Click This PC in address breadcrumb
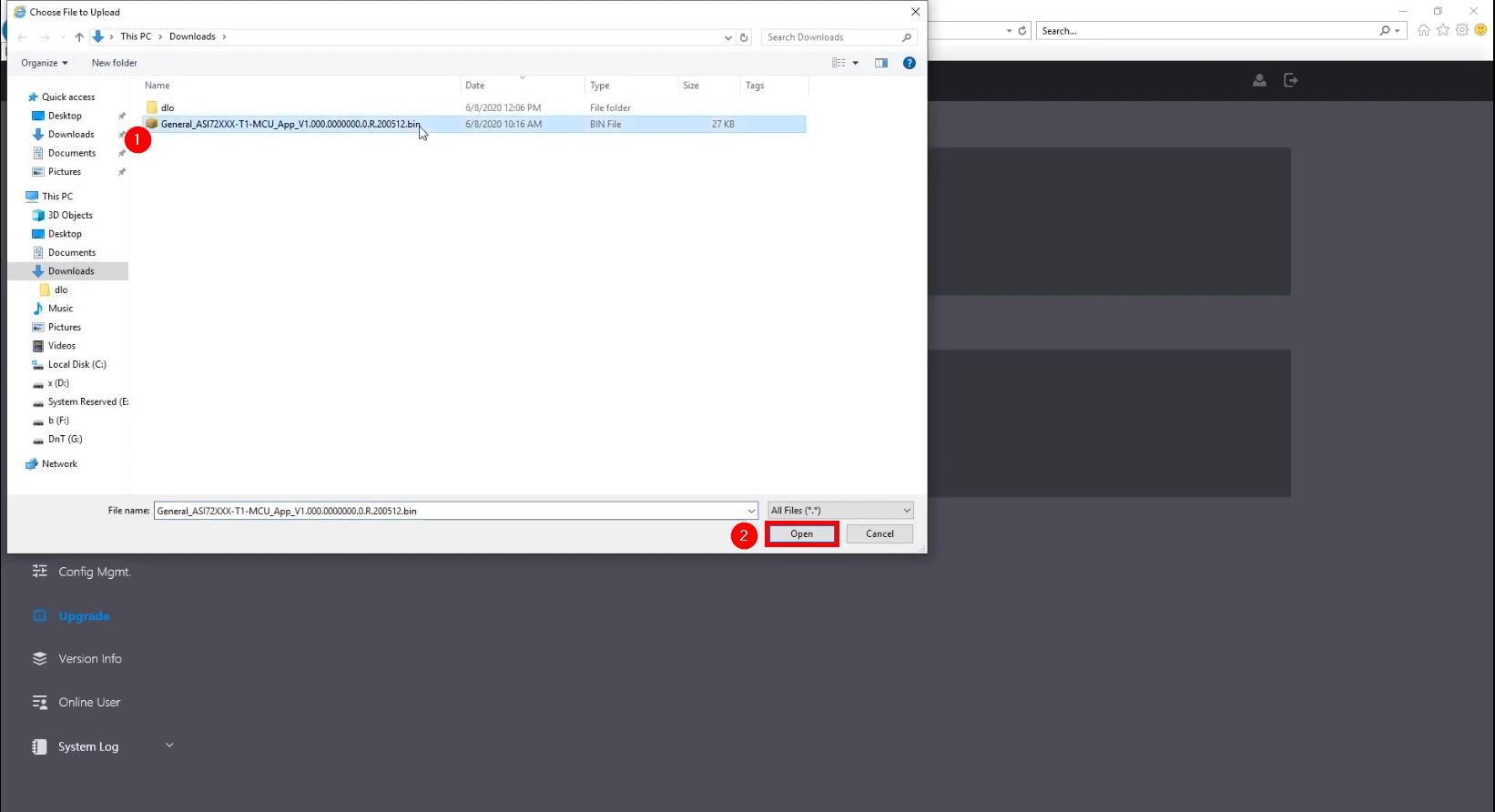This screenshot has width=1495, height=812. [x=136, y=36]
